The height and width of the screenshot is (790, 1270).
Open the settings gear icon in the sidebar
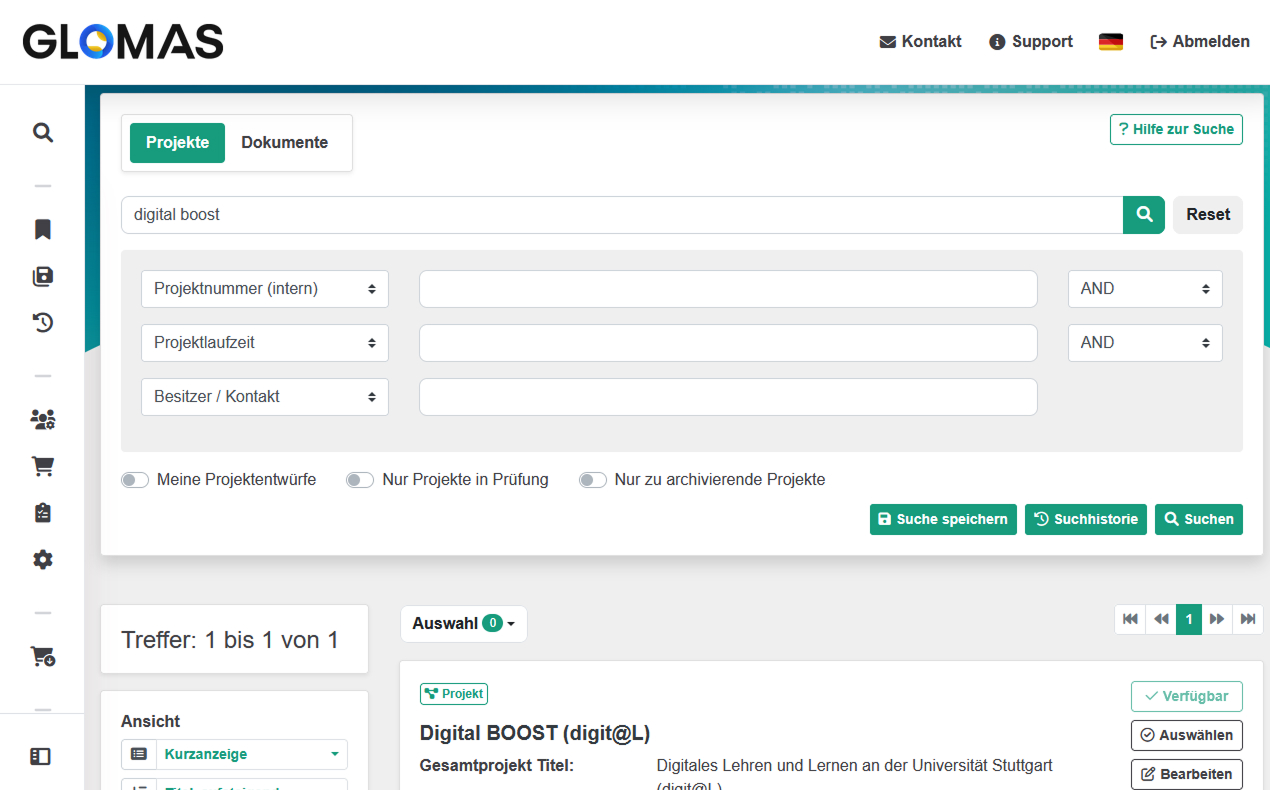42,559
